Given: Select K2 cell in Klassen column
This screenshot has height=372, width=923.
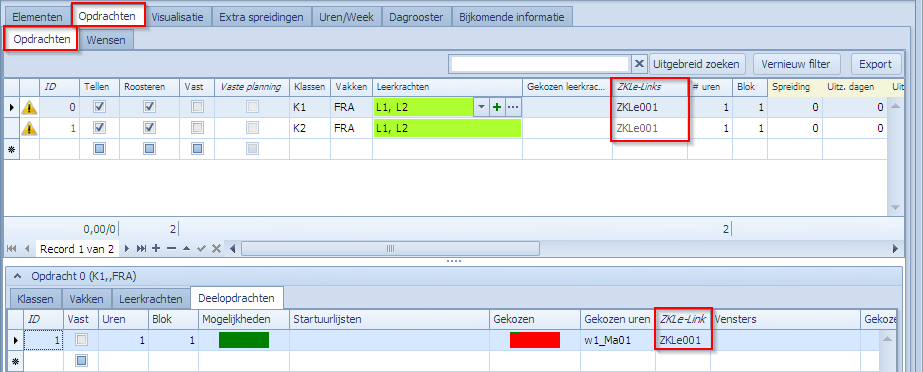Looking at the screenshot, I should coord(310,128).
